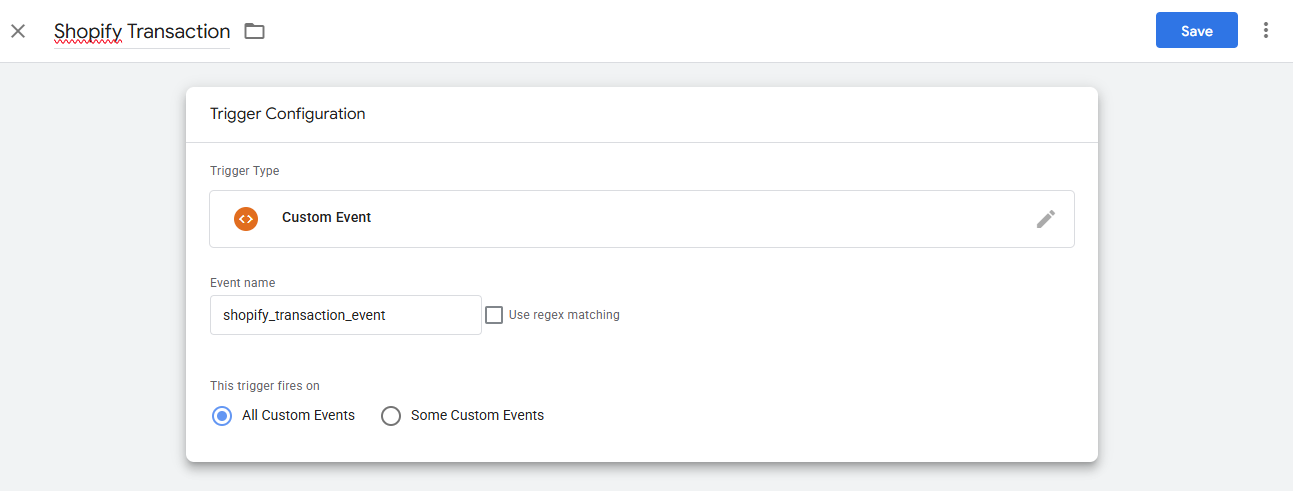Screen dimensions: 1293x491
Task: Click the empty area of the trigger type box
Action: coord(700,218)
